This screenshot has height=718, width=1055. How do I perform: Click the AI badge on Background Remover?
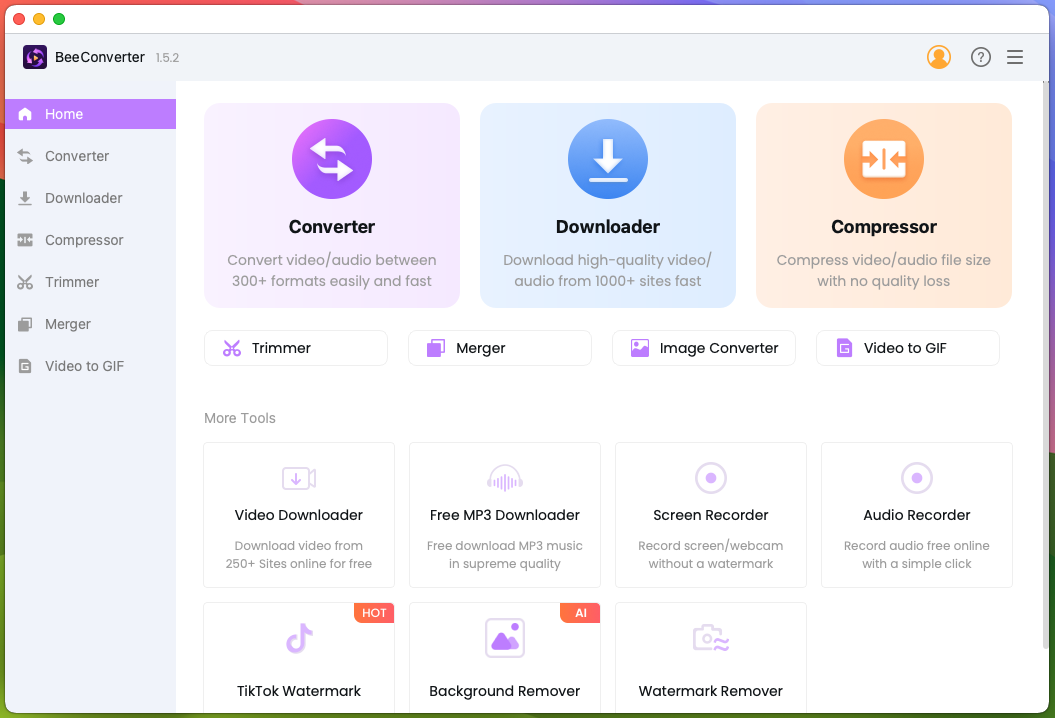click(580, 613)
